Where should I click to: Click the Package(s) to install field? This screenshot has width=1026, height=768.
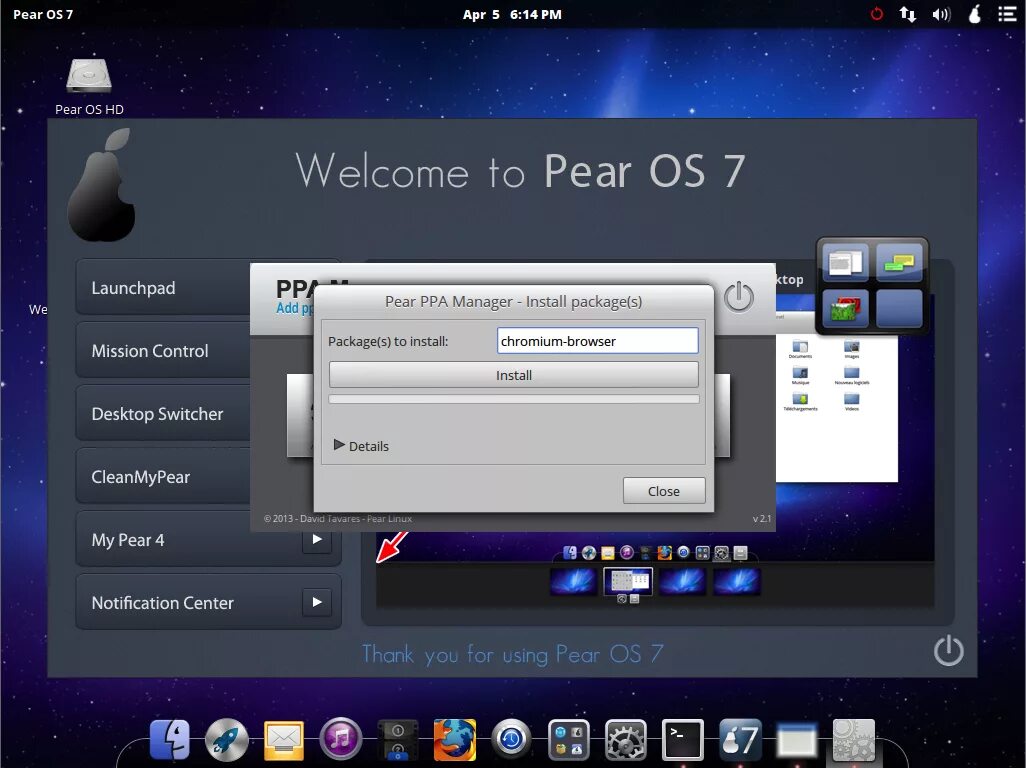click(597, 341)
